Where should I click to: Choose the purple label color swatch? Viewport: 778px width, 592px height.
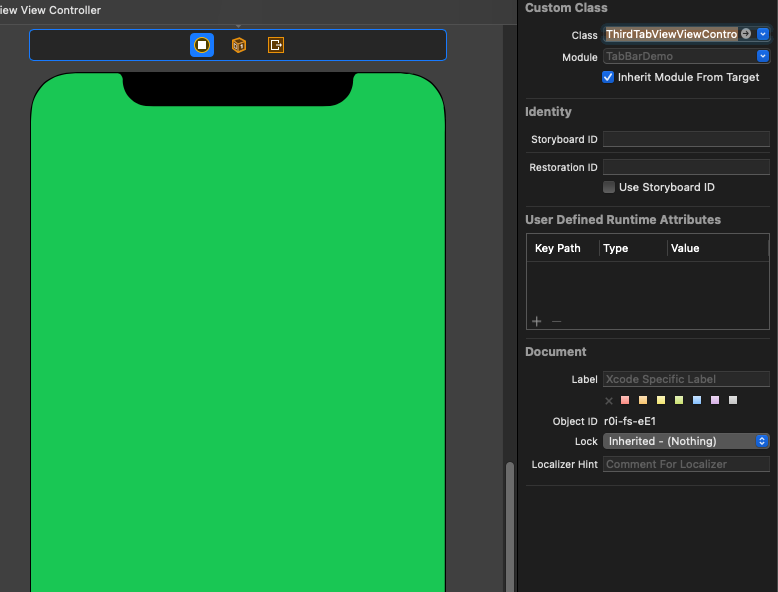tap(715, 400)
